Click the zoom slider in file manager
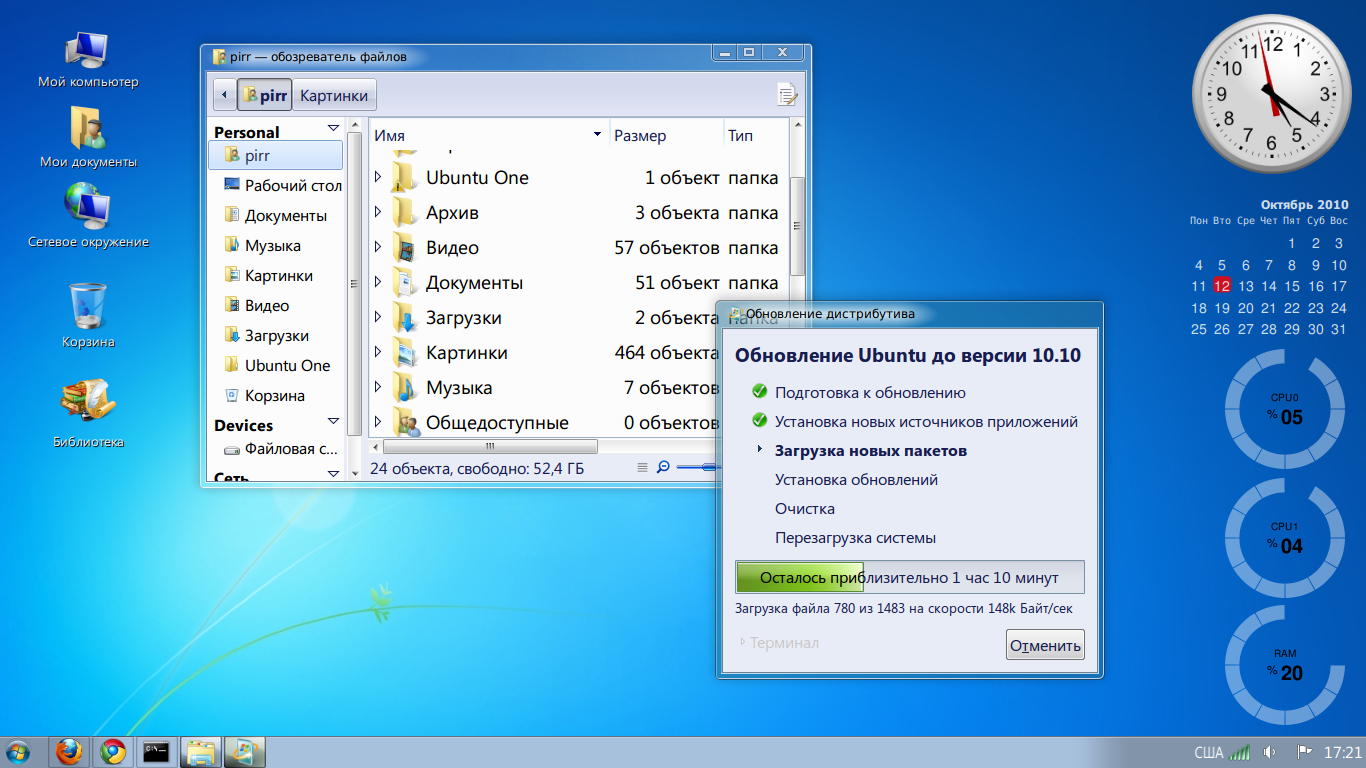Screen dimensions: 1366x768 tap(698, 467)
